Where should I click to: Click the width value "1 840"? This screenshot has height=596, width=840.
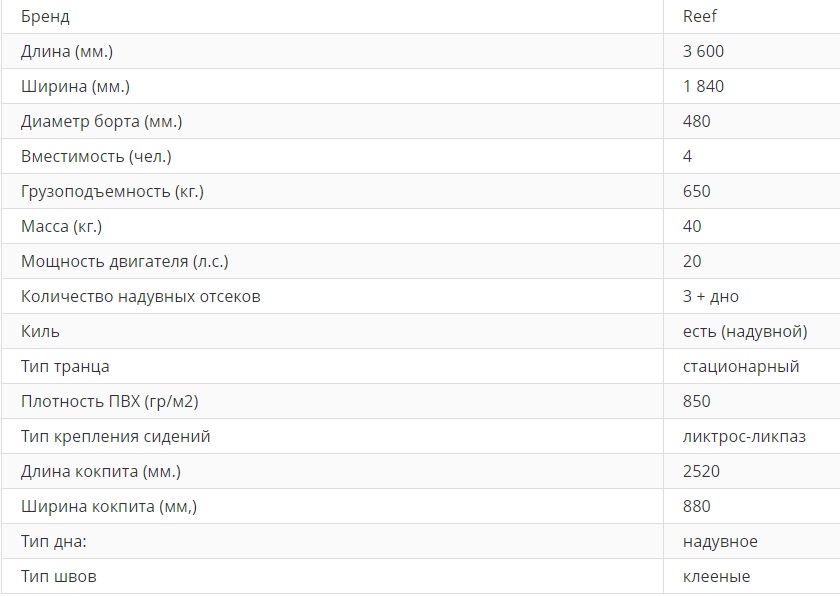tap(703, 87)
